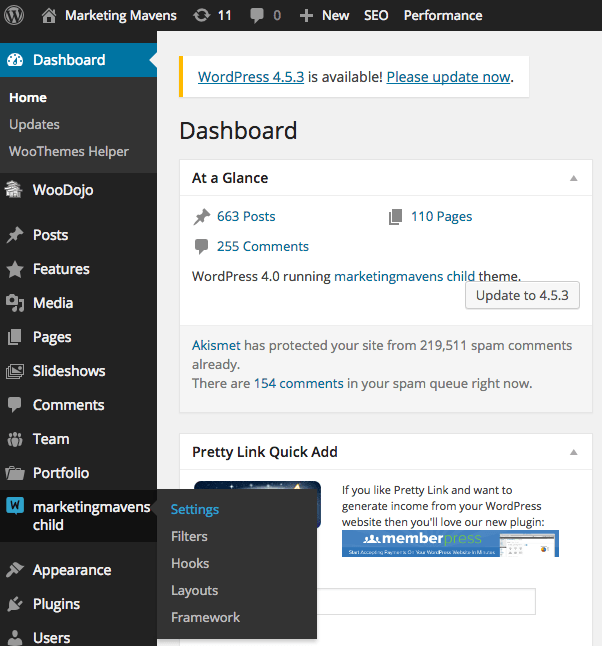Click the home icon beside Marketing Mavens
The image size is (602, 646).
pyautogui.click(x=49, y=16)
